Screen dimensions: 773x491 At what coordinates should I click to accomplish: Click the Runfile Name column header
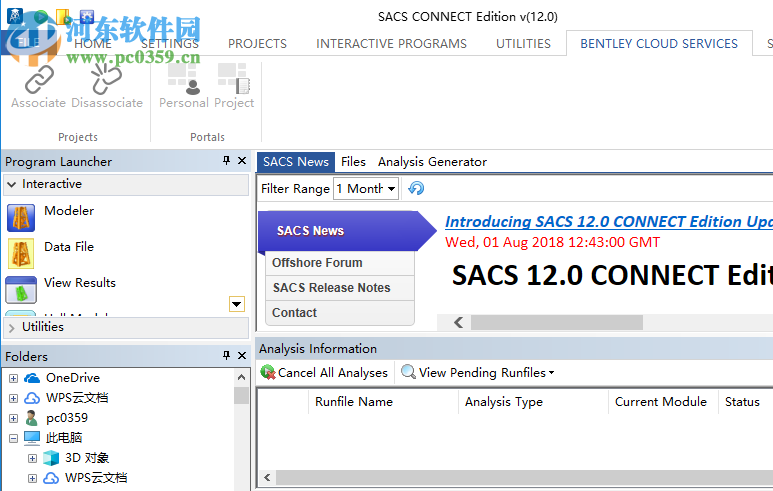click(x=384, y=402)
